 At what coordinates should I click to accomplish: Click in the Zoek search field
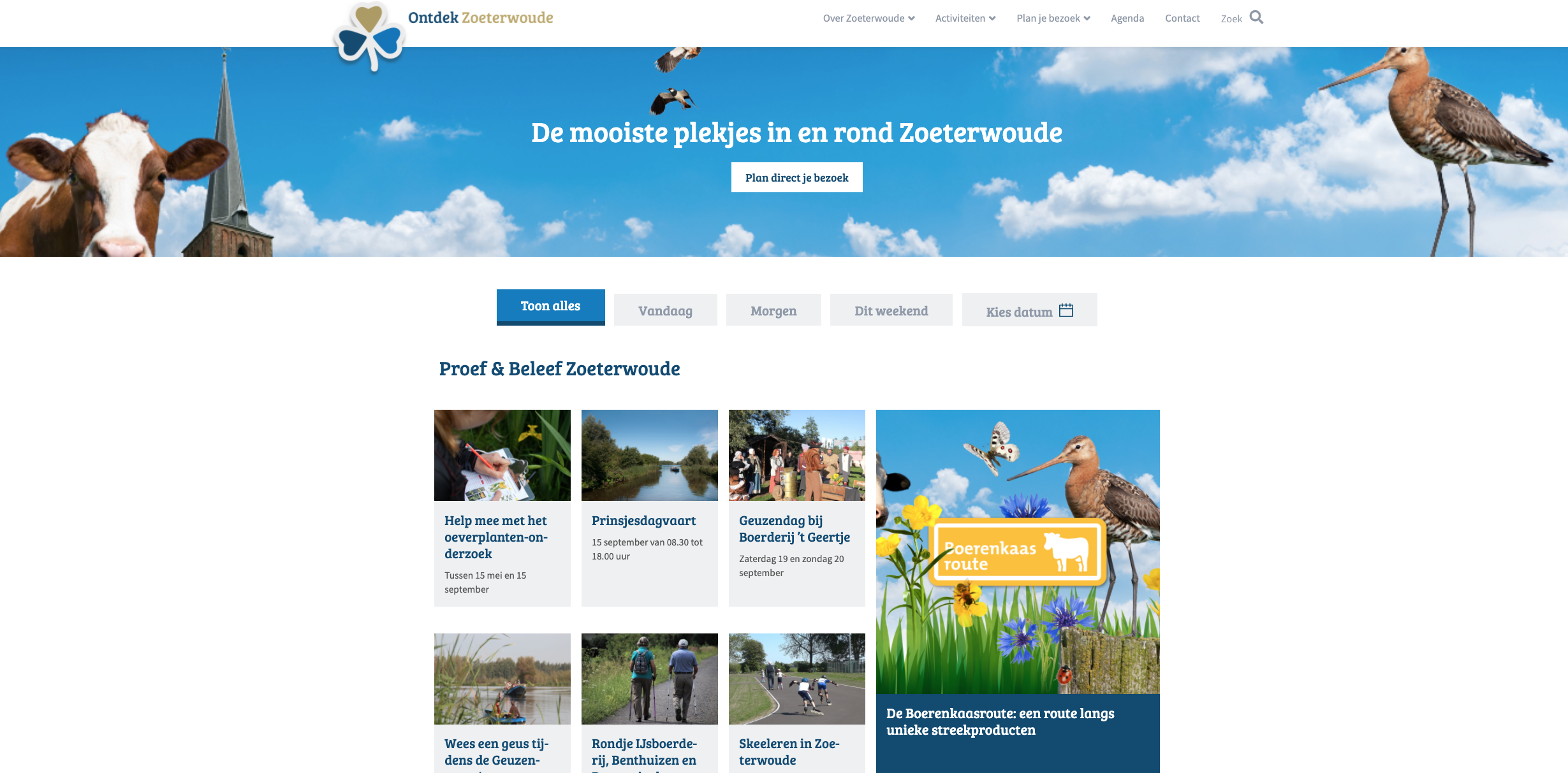[1231, 19]
